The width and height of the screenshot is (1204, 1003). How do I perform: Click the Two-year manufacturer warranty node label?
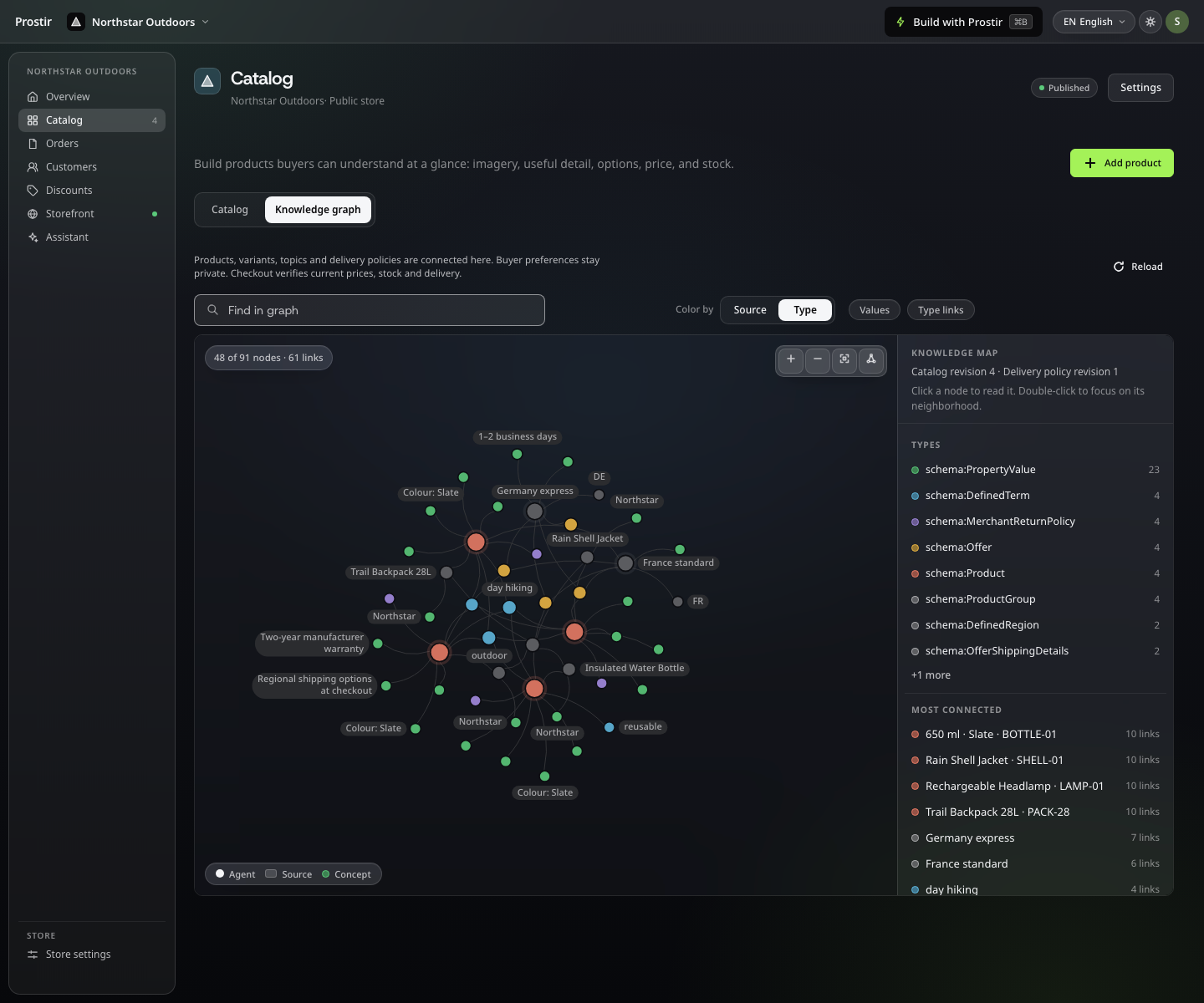312,643
